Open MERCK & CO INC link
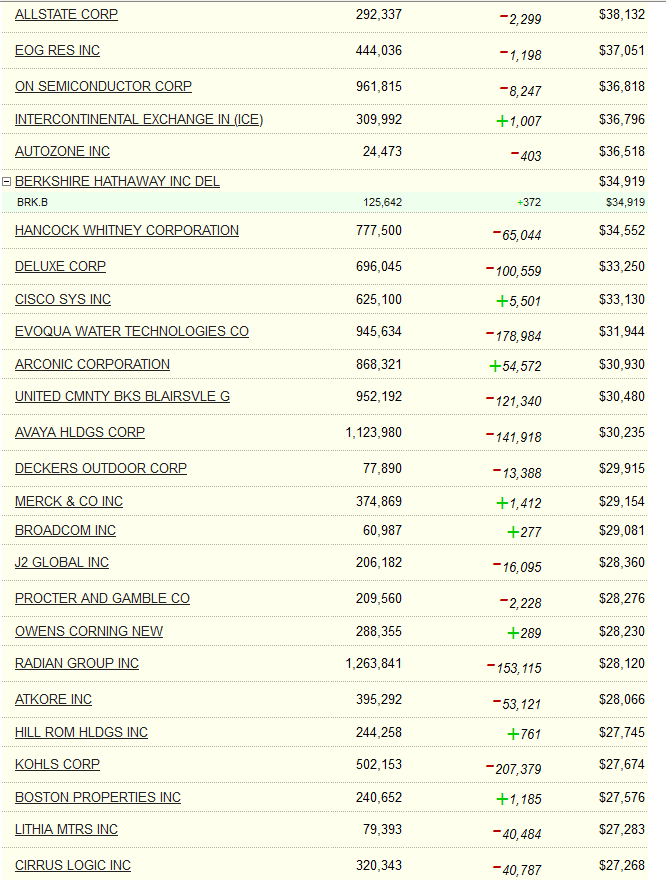This screenshot has height=880, width=666. coord(68,502)
